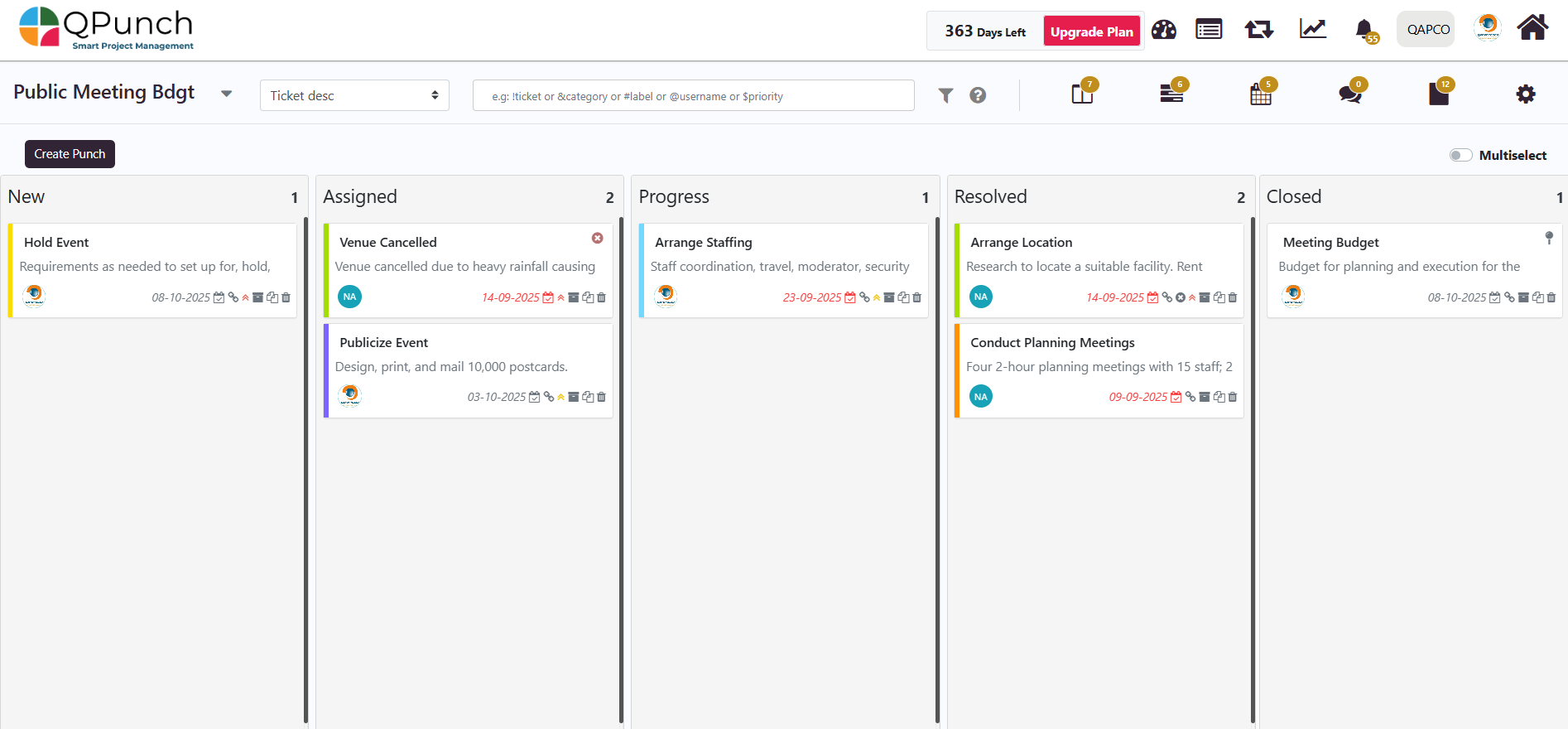Open the analytics line chart icon

point(1312,30)
